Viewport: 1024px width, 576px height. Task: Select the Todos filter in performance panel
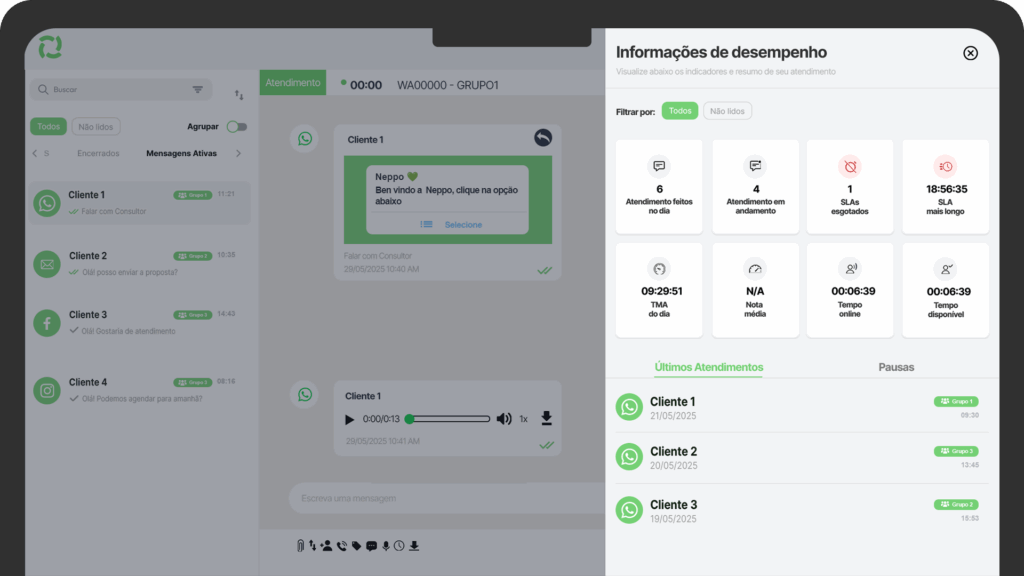point(680,111)
